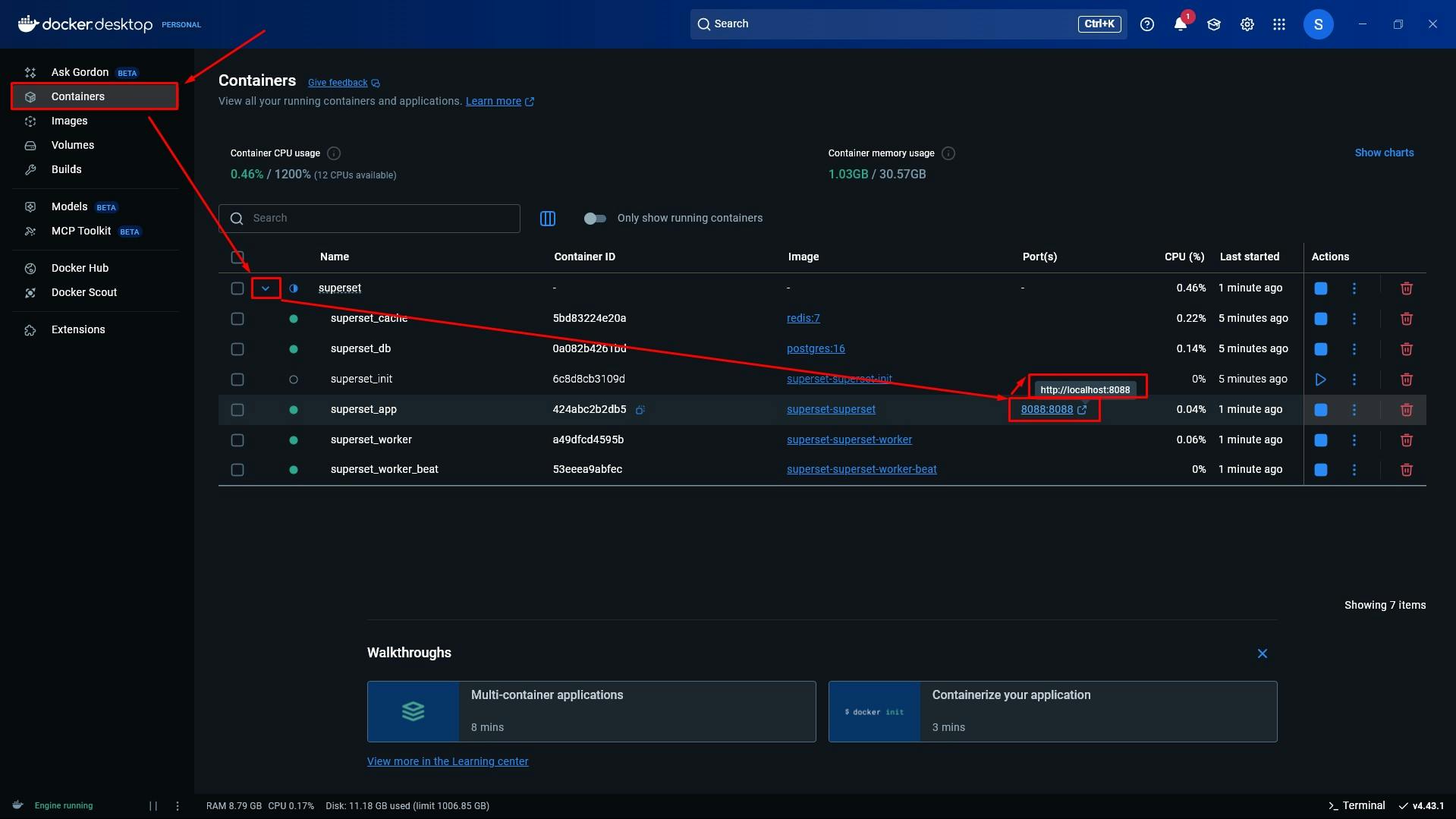Check the superset_cache checkbox
Image resolution: width=1456 pixels, height=819 pixels.
click(x=237, y=319)
